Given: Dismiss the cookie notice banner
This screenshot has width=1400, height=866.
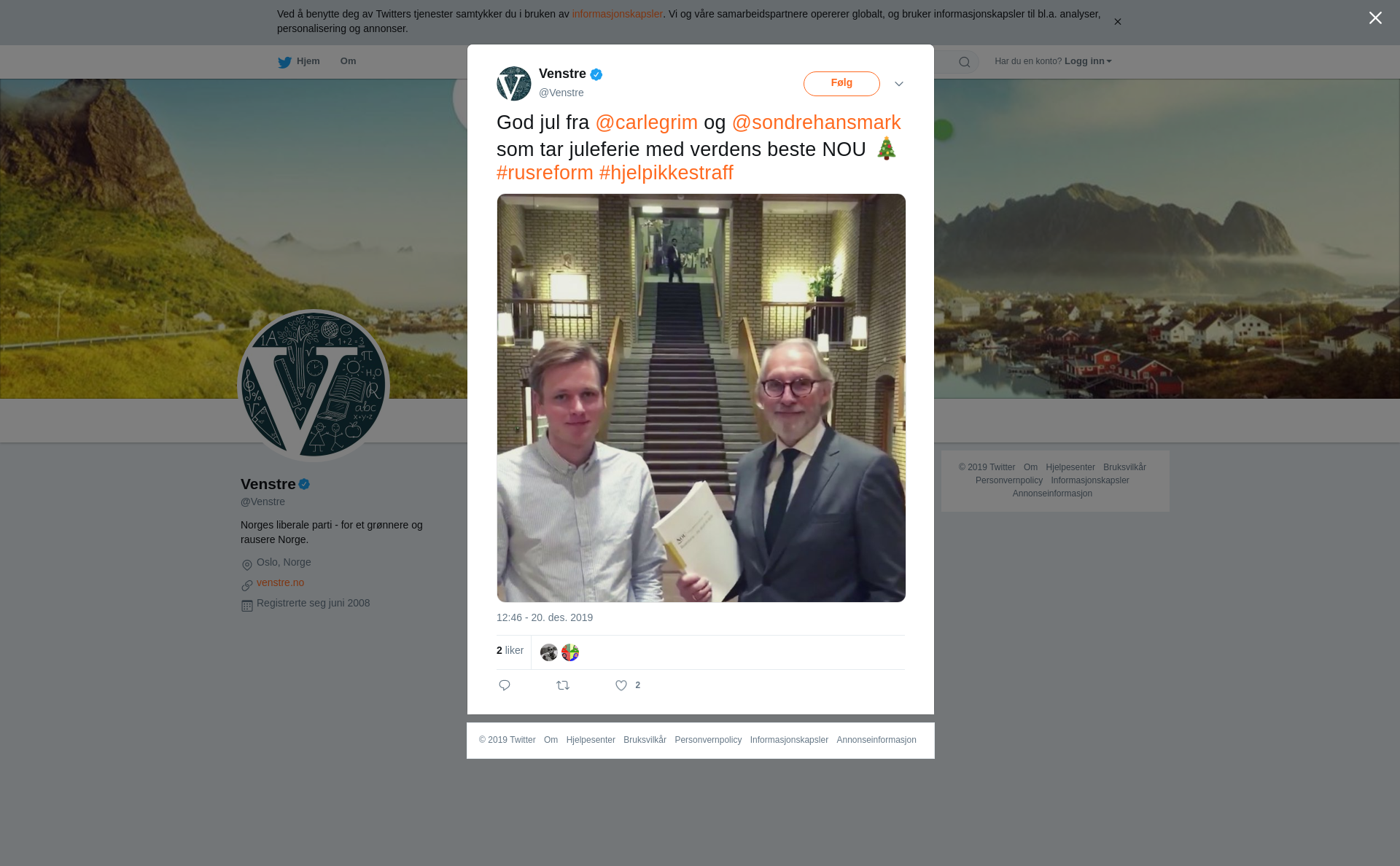Looking at the screenshot, I should click(1117, 22).
